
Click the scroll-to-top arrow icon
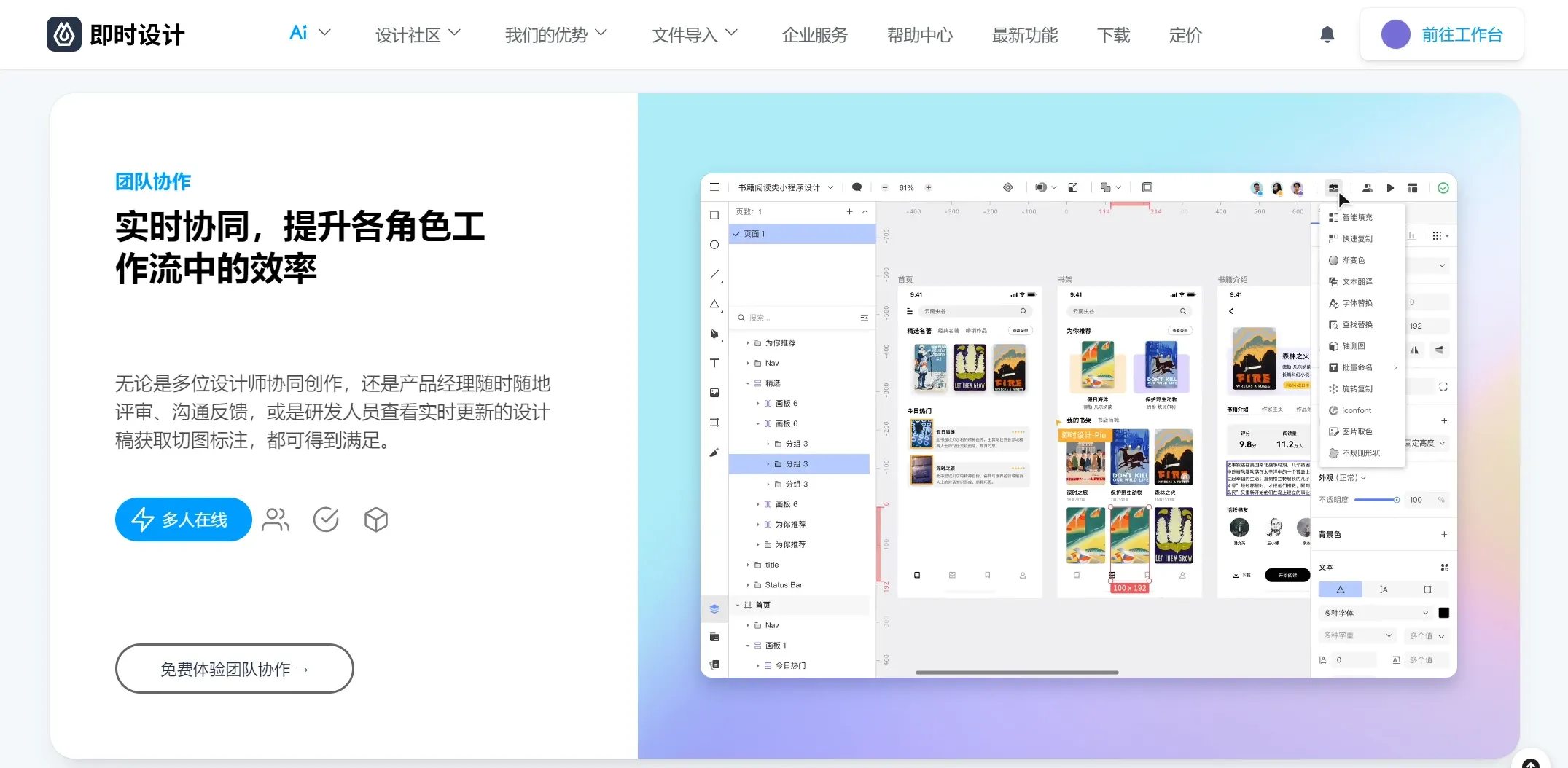(1530, 762)
